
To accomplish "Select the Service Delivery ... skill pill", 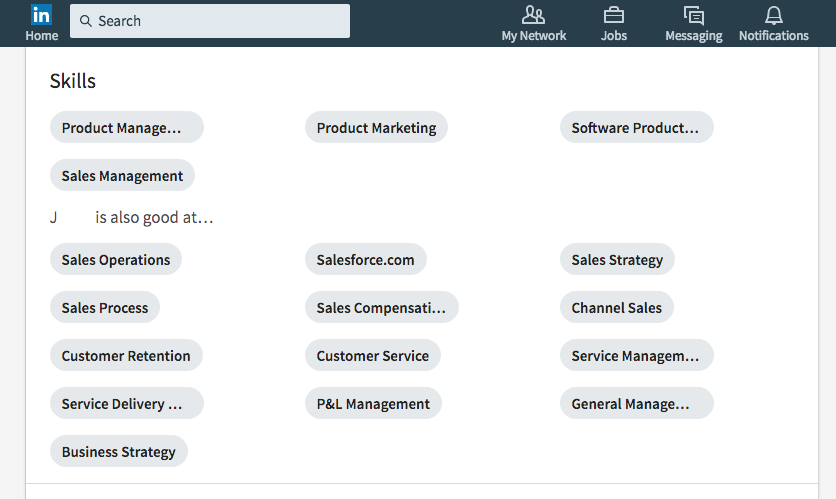I will pyautogui.click(x=127, y=403).
